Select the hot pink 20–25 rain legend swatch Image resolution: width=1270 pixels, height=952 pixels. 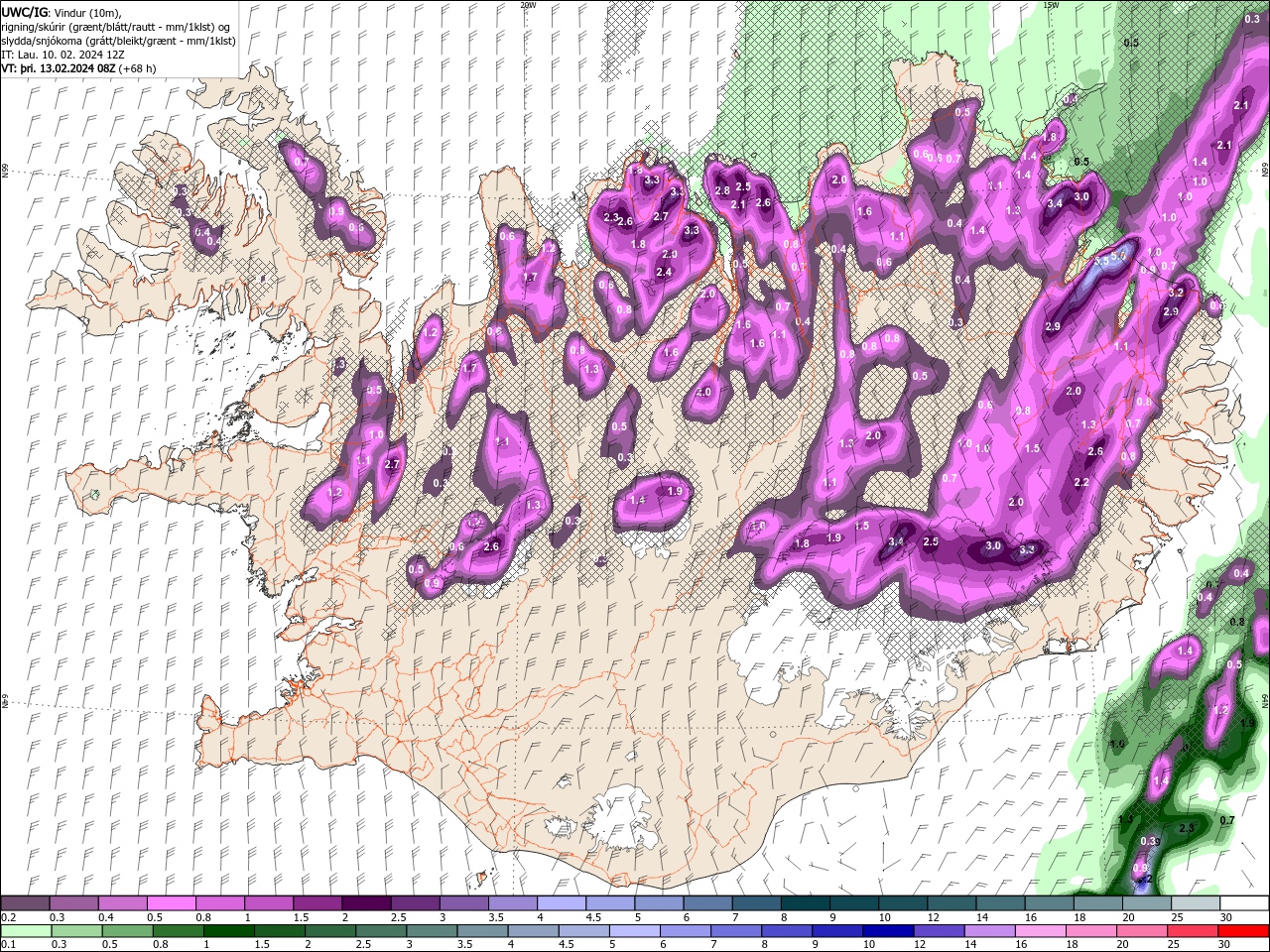coord(1142,931)
